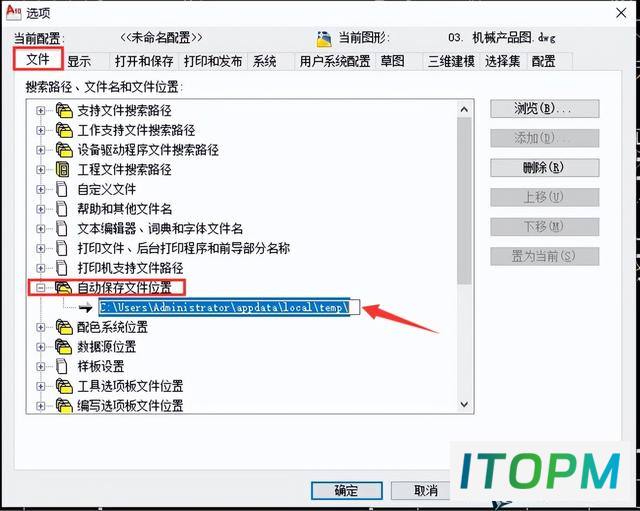
Task: Click the folder icon next to 数据源位置
Action: [64, 347]
